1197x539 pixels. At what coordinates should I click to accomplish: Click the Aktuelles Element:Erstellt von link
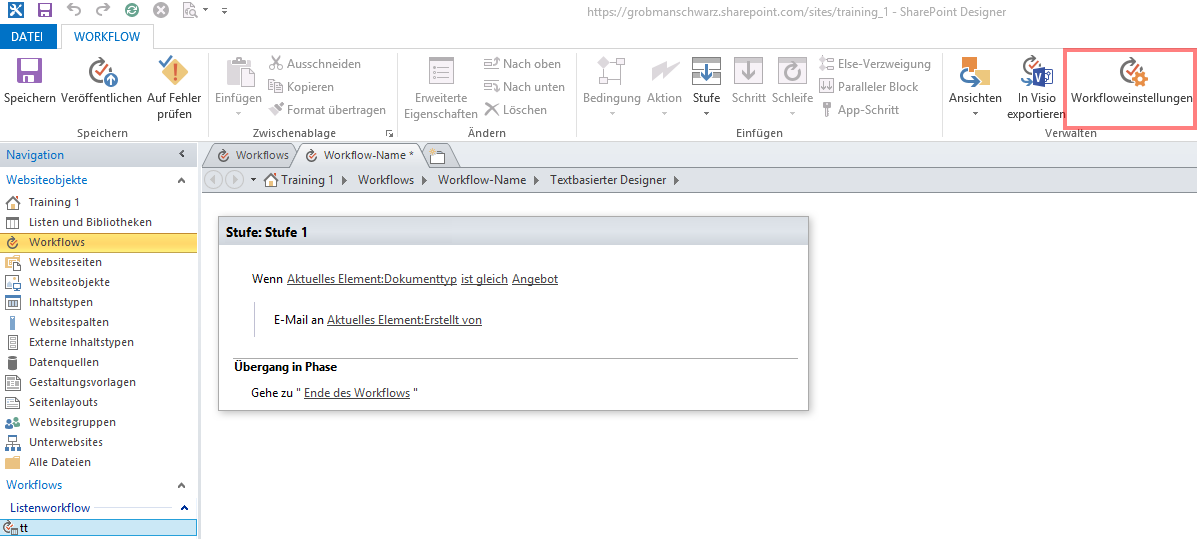click(404, 320)
